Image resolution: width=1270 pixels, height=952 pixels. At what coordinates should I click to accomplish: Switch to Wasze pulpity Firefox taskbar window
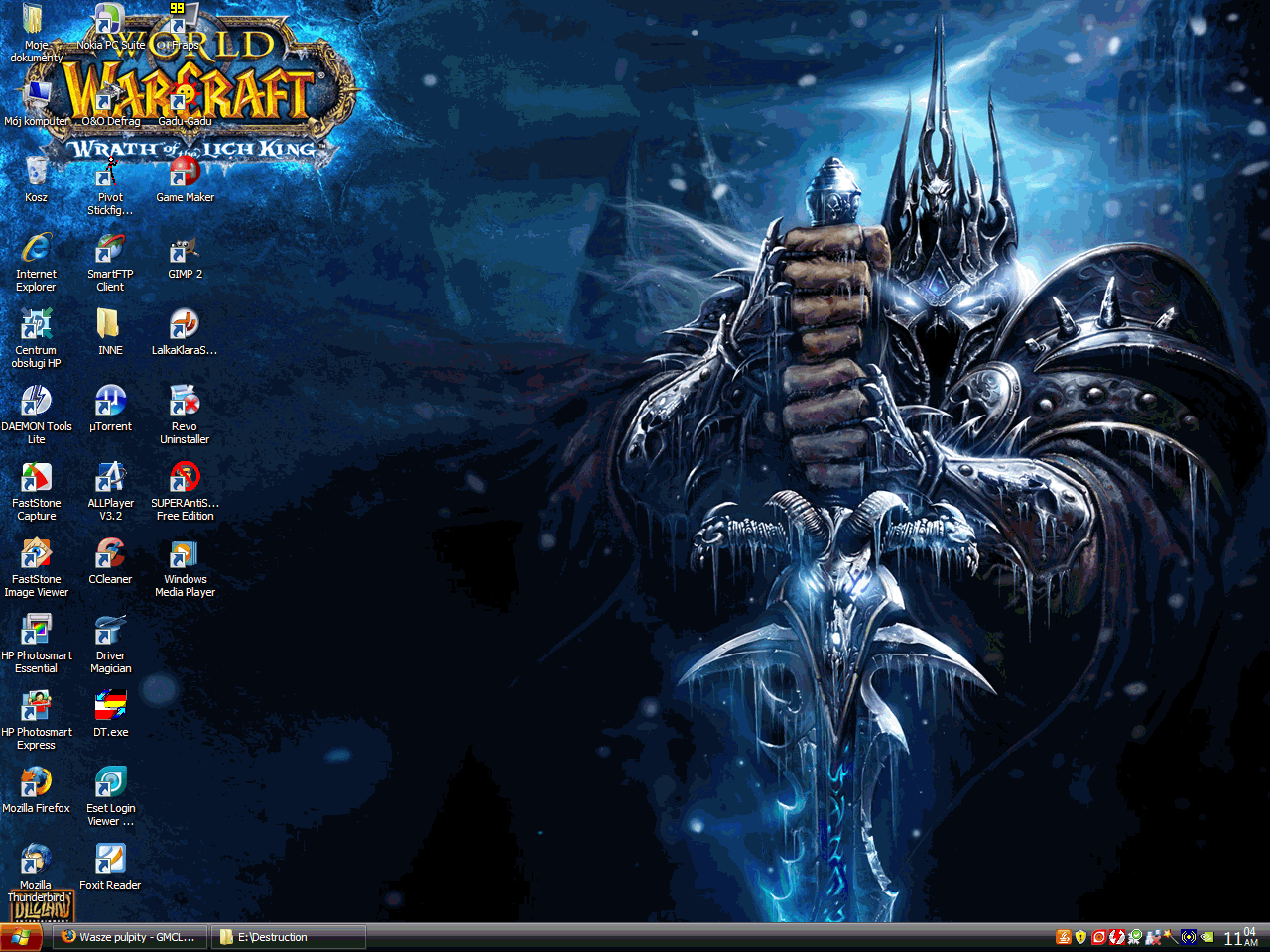click(x=131, y=937)
